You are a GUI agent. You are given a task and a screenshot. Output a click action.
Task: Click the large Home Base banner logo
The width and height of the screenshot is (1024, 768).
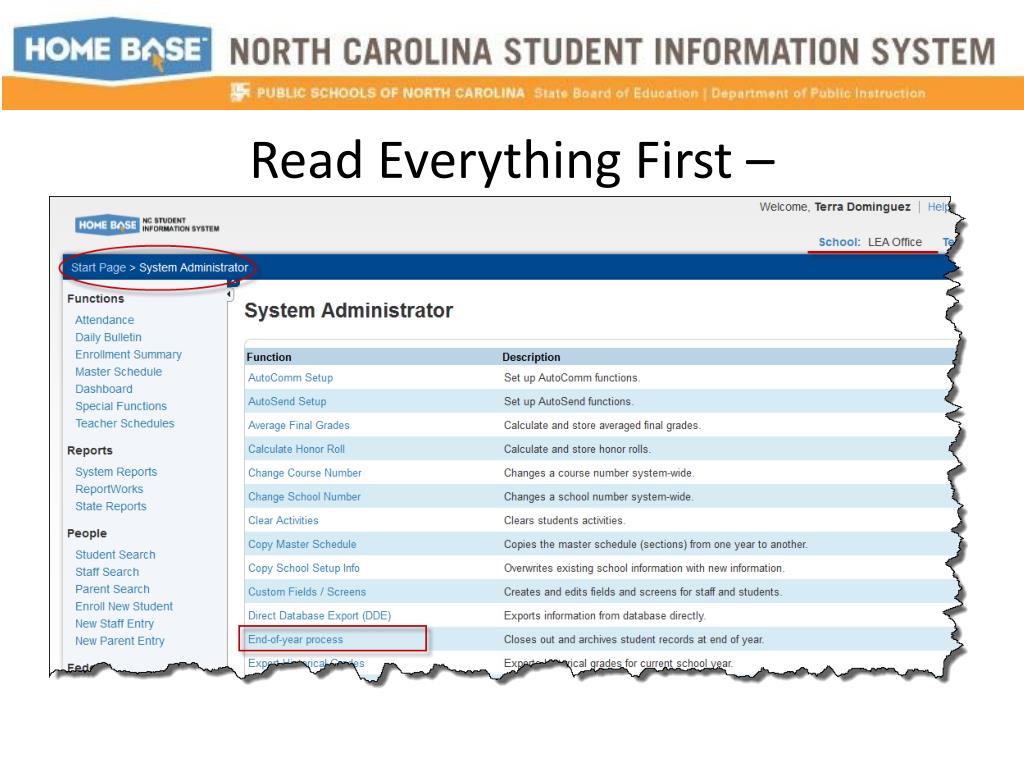(112, 50)
